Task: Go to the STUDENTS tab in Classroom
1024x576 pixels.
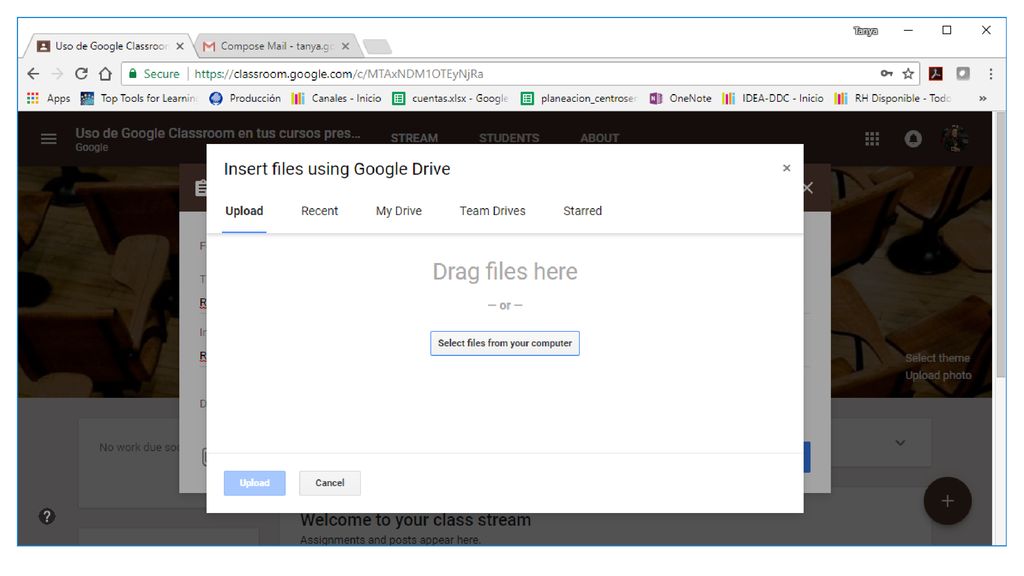Action: coord(509,138)
